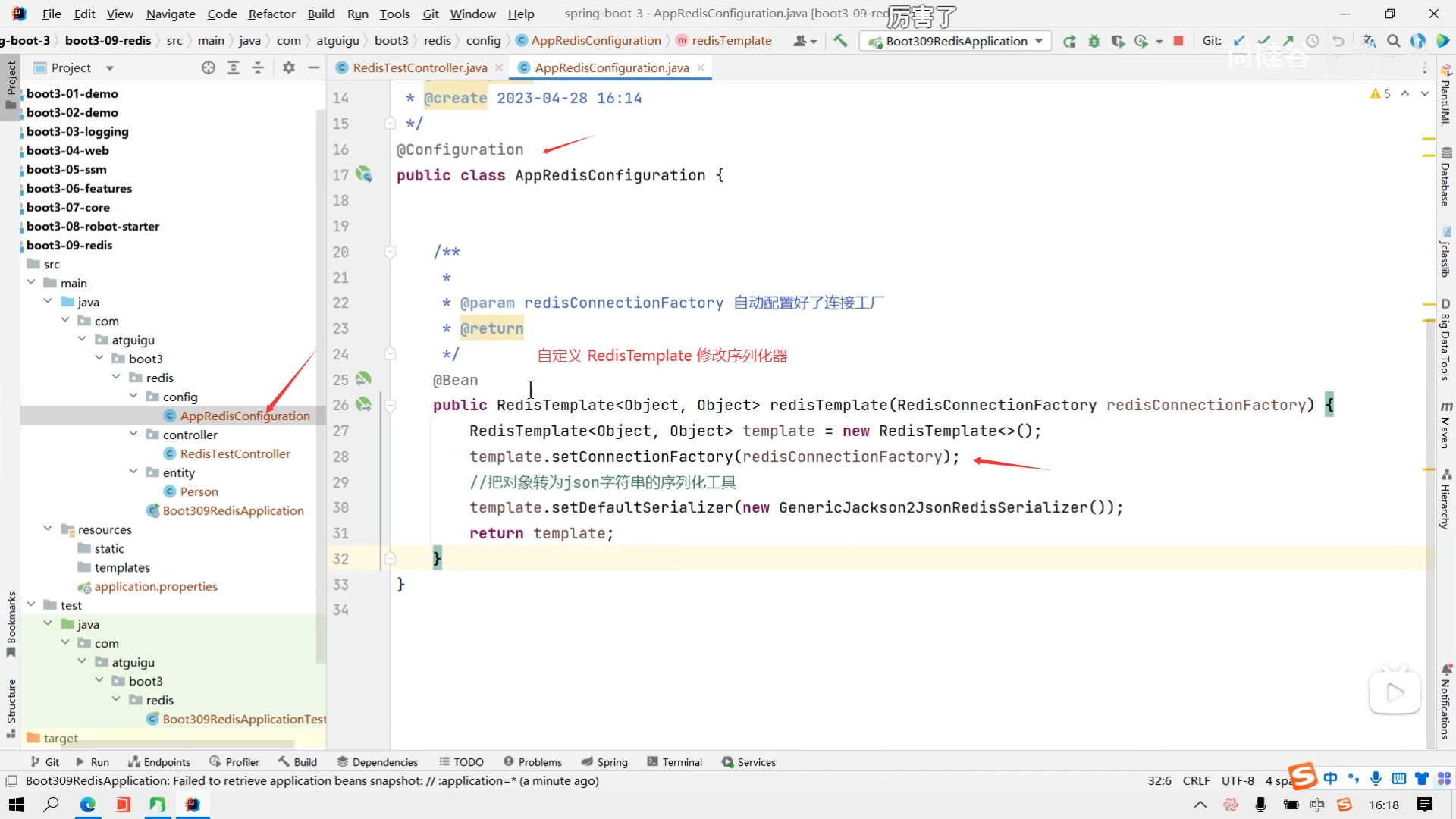Collapse the controller folder in tree
This screenshot has height=819, width=1456.
133,435
